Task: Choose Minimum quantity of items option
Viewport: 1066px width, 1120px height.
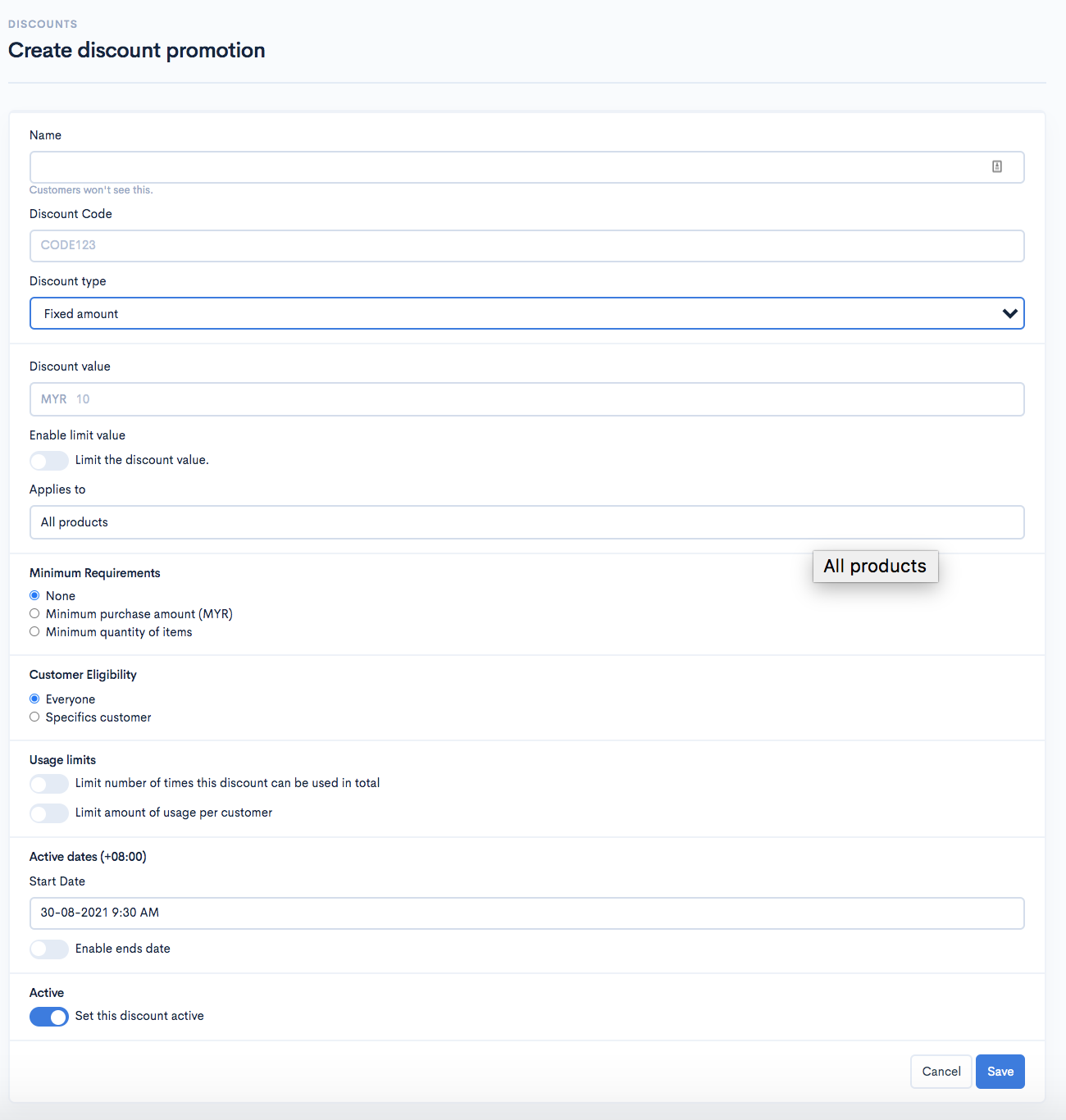Action: coord(34,631)
